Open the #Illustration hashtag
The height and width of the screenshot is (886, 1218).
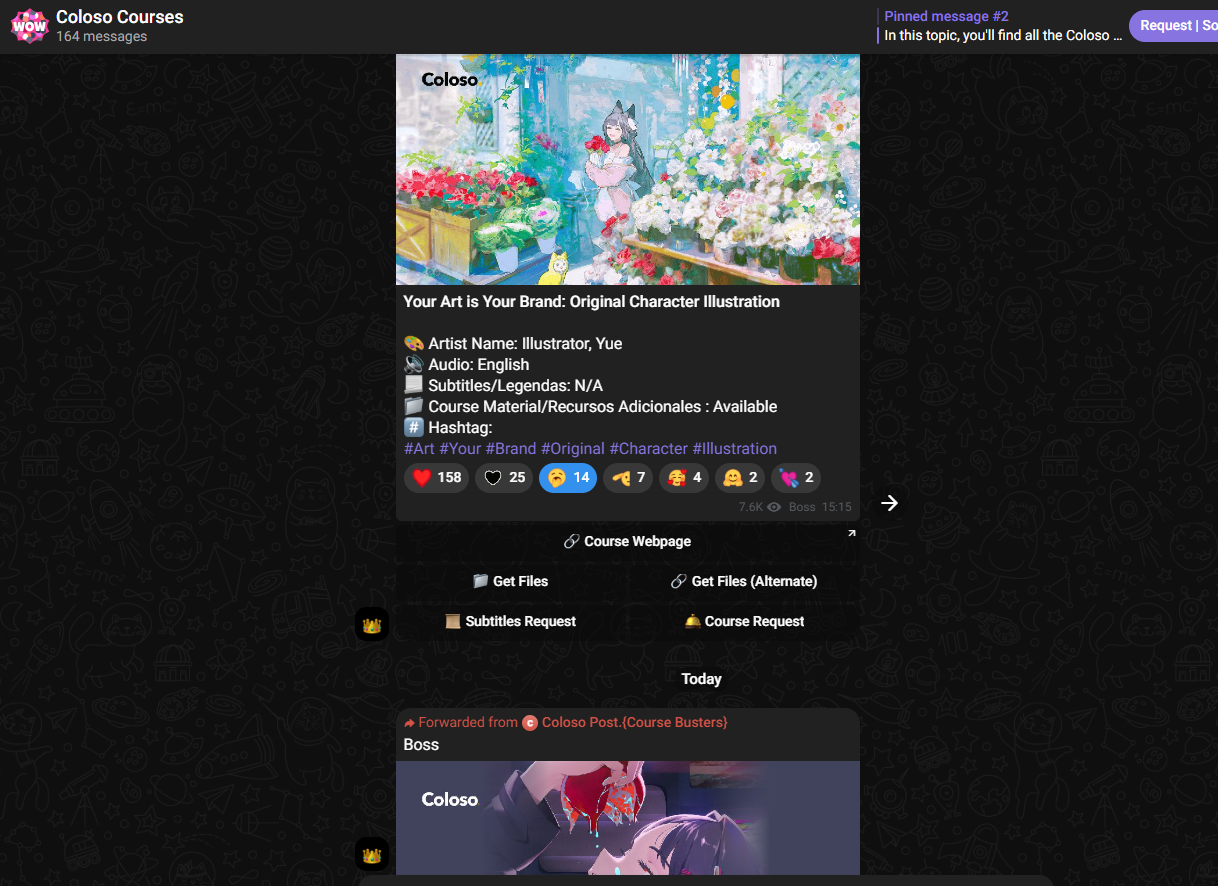[735, 449]
